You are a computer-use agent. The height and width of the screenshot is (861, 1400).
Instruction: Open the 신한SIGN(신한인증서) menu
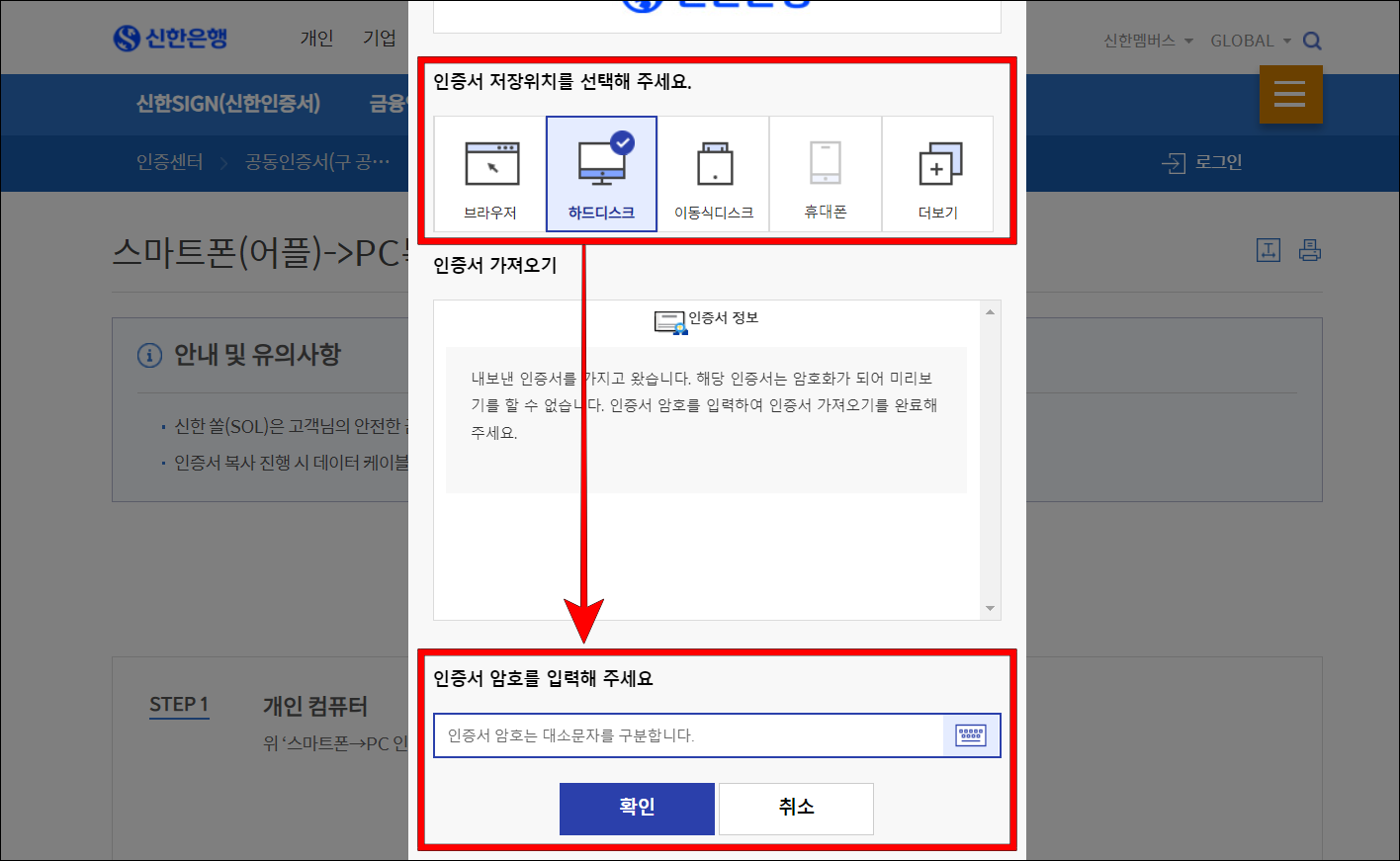coord(227,105)
